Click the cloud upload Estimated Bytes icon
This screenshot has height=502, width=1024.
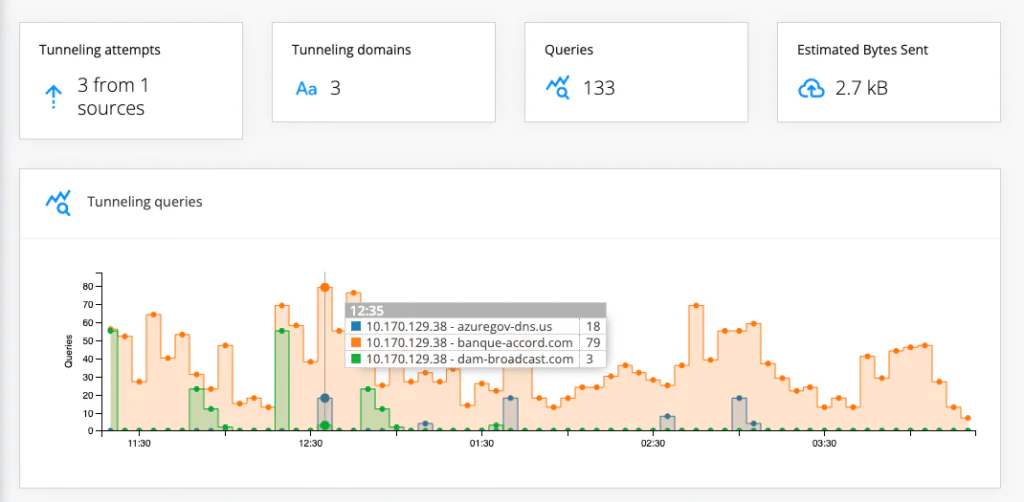pyautogui.click(x=812, y=89)
